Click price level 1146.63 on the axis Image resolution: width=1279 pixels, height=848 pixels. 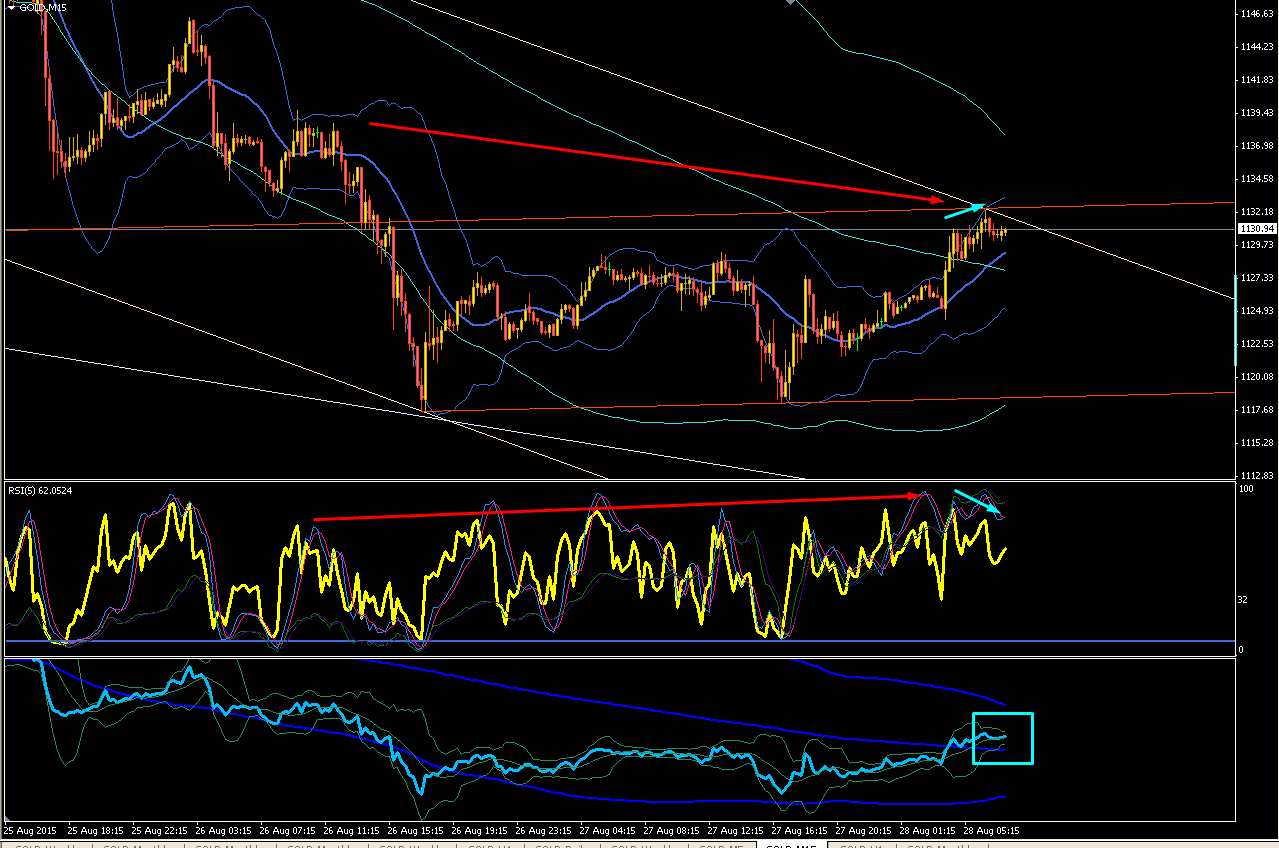coord(1256,14)
